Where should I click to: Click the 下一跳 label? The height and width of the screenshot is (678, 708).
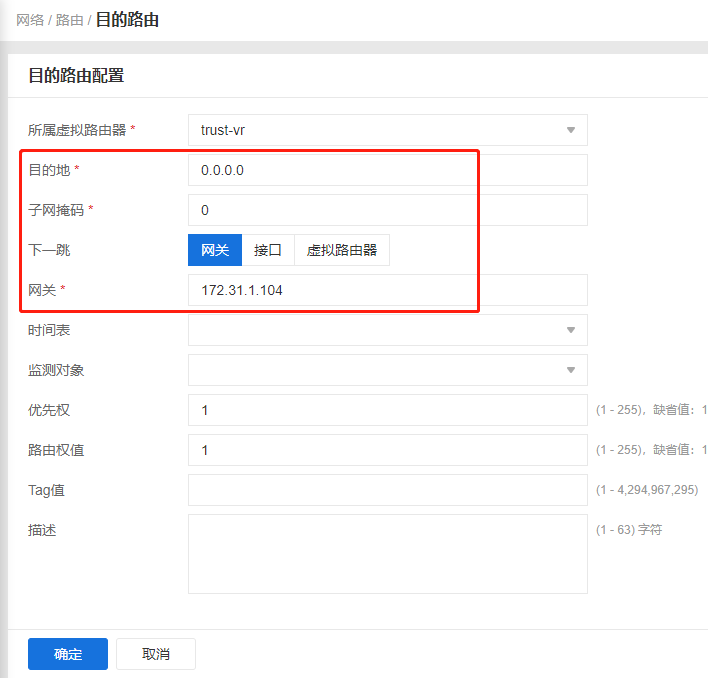coord(49,250)
